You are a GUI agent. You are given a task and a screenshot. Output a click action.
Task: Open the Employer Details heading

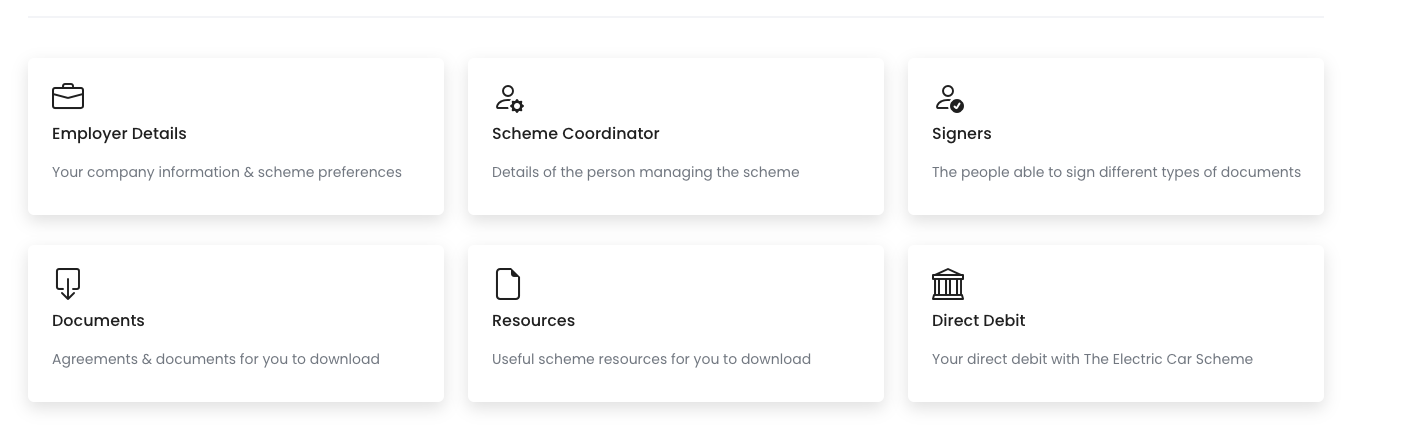[119, 134]
